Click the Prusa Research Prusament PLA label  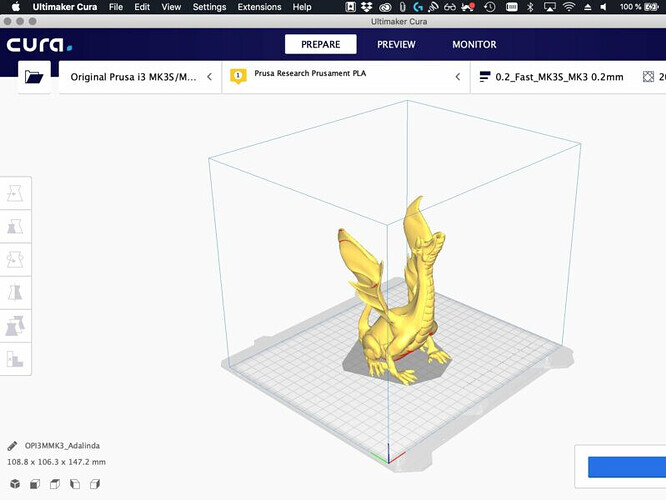click(310, 73)
